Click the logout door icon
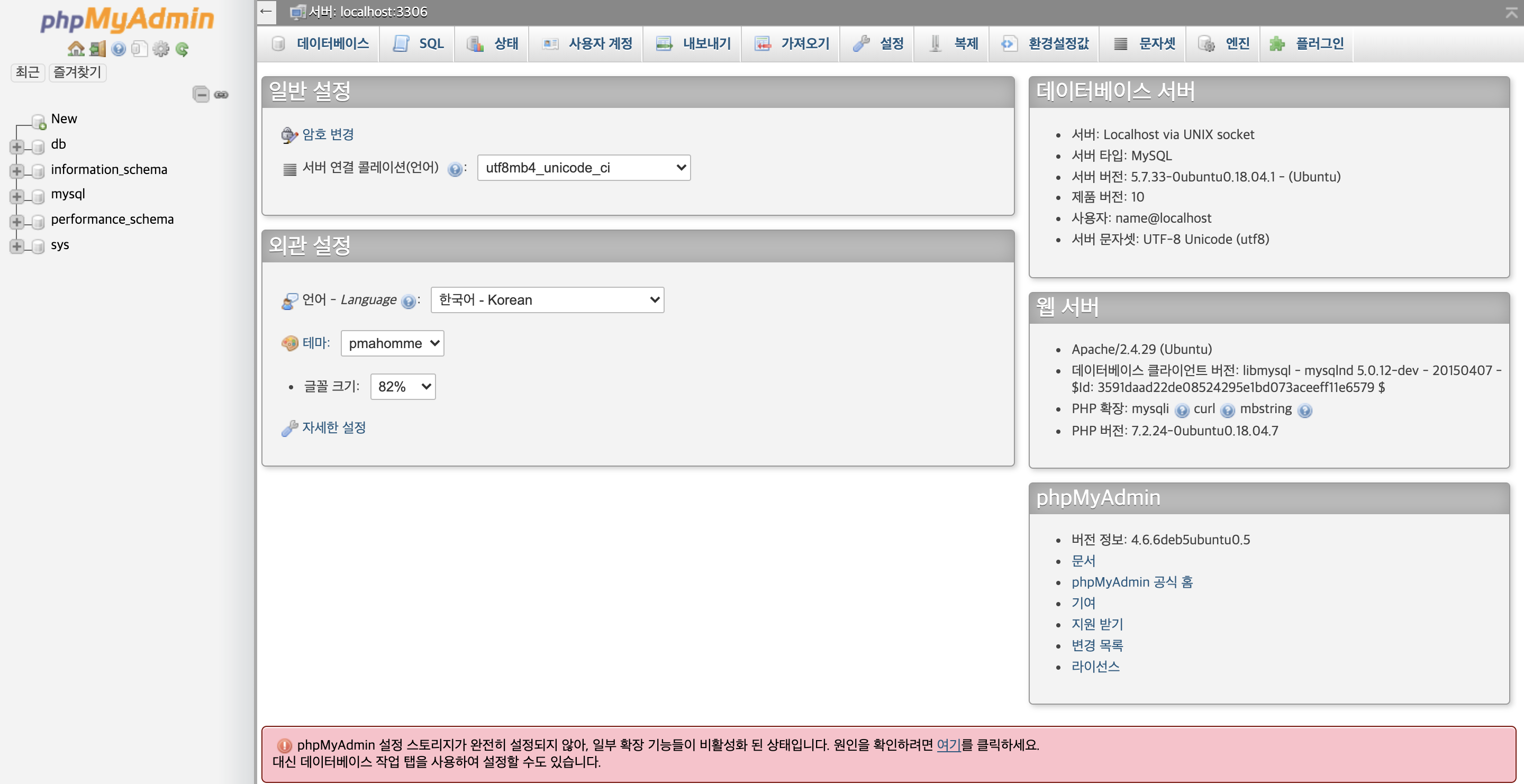The height and width of the screenshot is (784, 1524). (x=97, y=49)
